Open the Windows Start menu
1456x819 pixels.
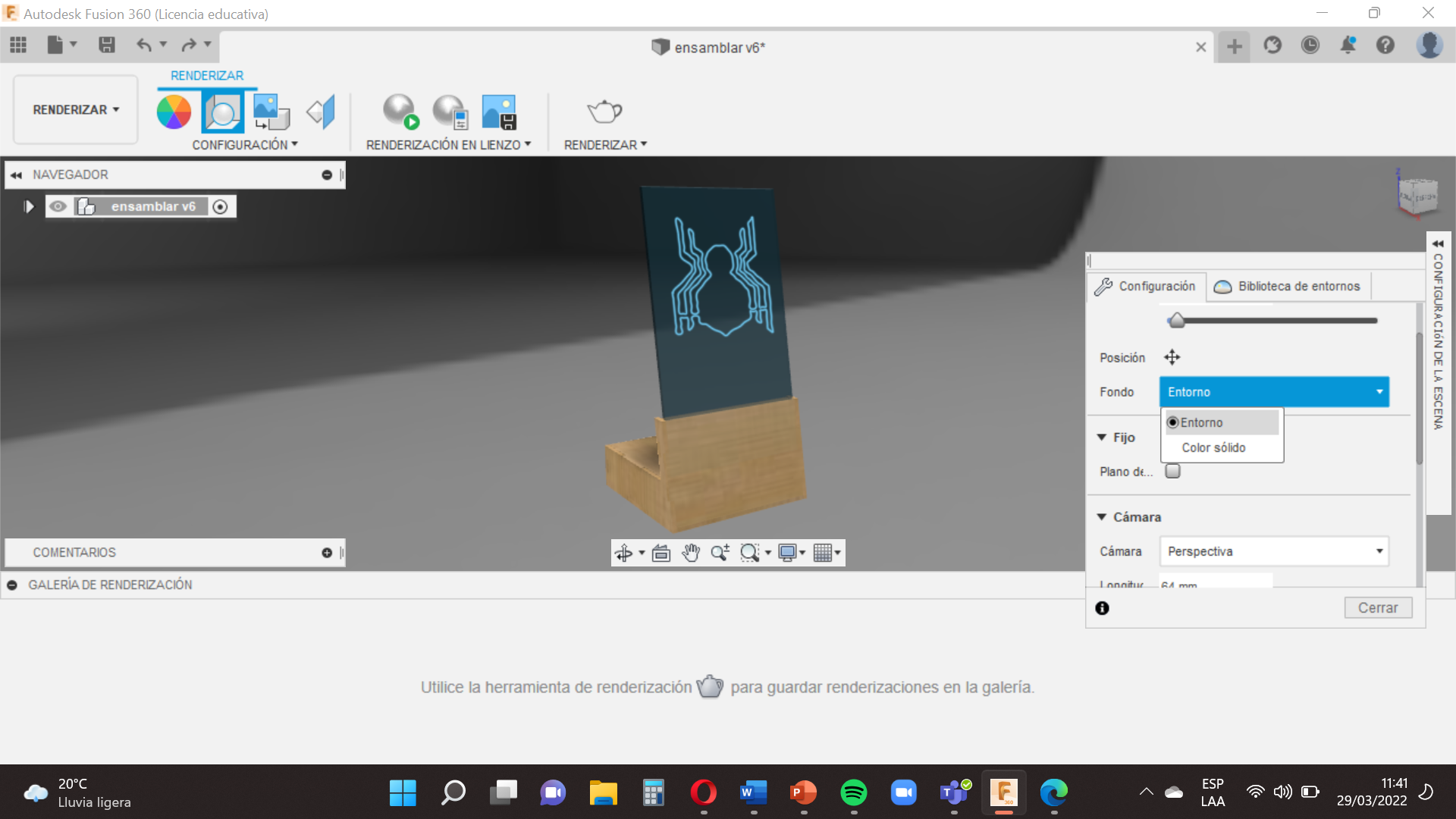coord(403,793)
